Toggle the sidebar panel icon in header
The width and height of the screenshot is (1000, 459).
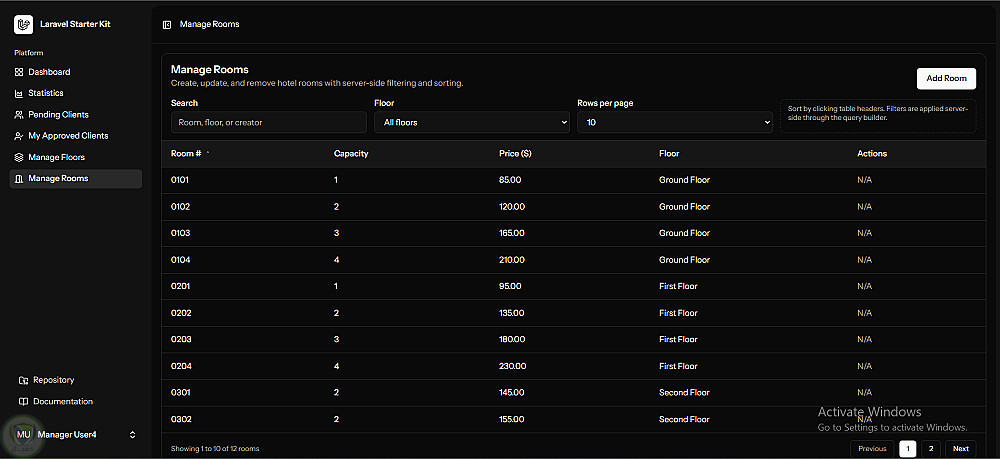(167, 24)
